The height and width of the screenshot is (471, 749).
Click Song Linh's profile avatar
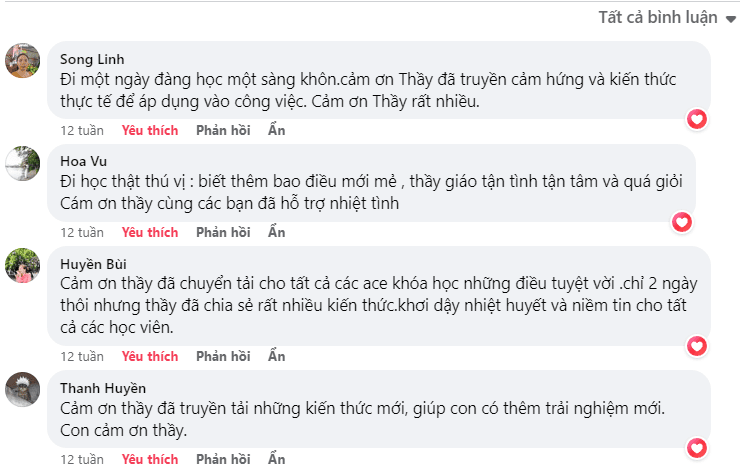(x=23, y=61)
